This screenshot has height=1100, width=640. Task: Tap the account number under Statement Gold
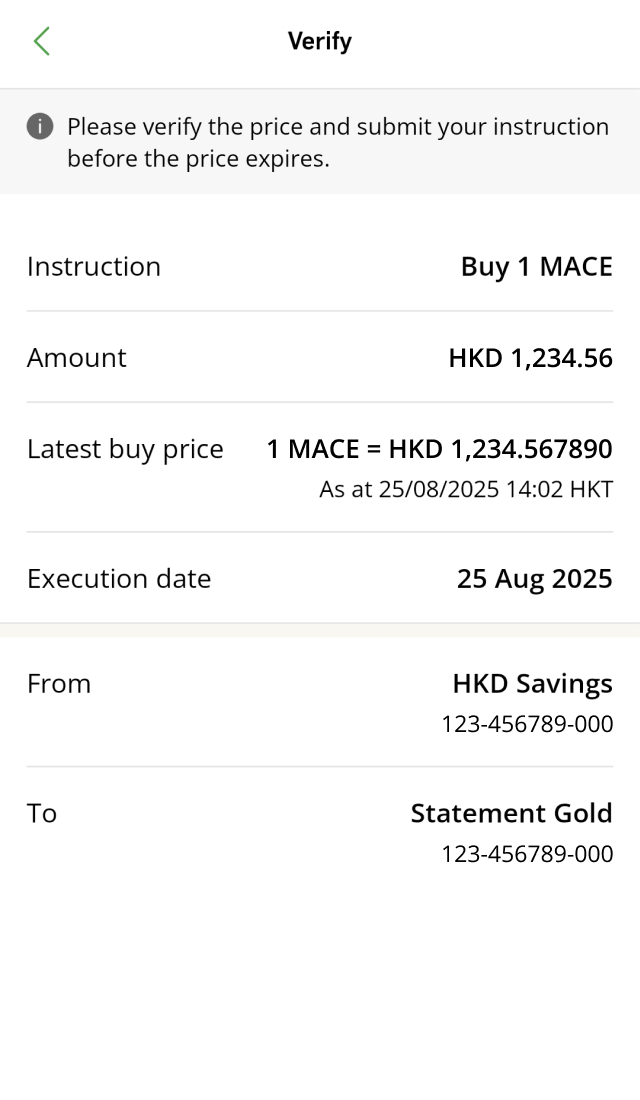527,854
